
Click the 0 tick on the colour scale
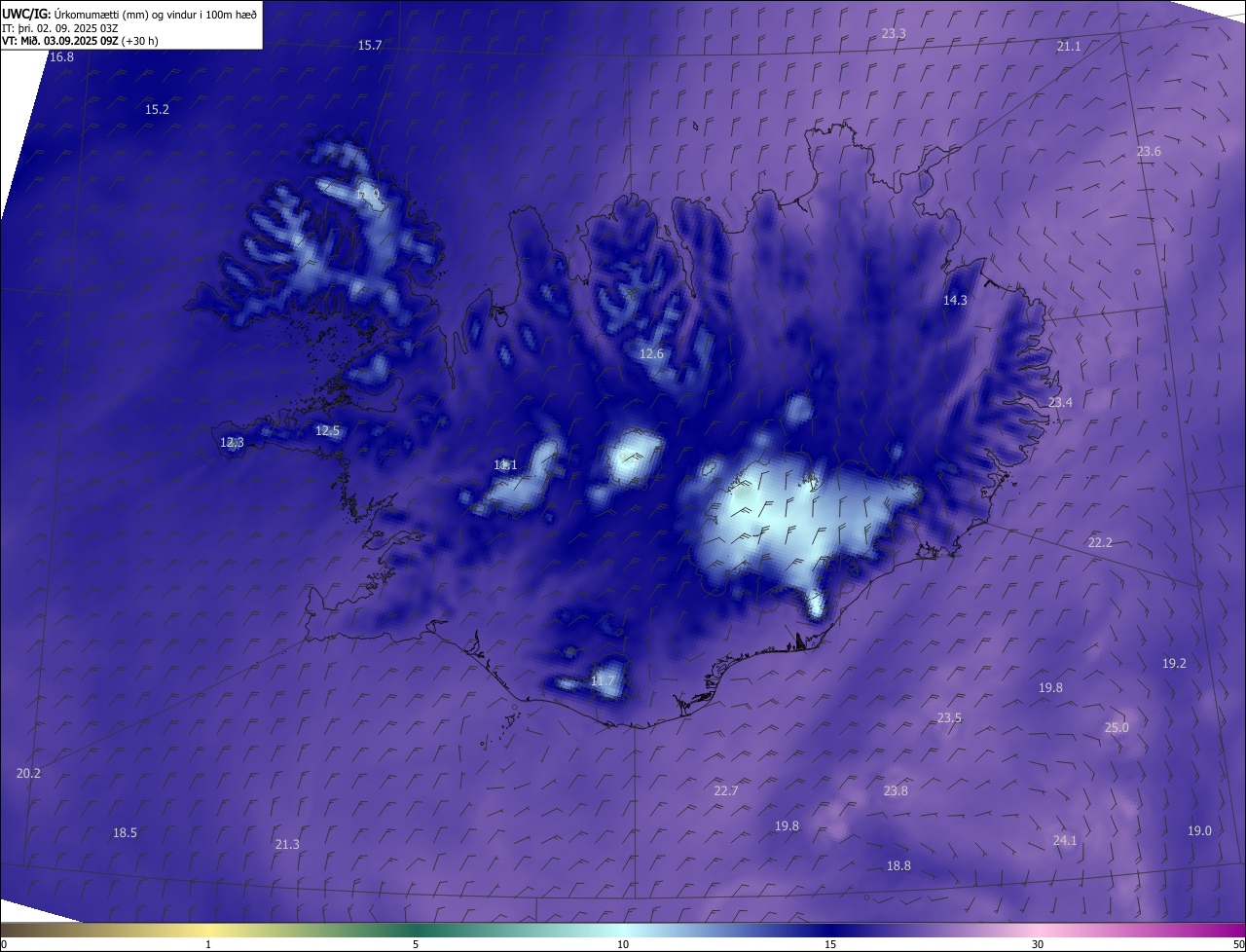(3, 945)
